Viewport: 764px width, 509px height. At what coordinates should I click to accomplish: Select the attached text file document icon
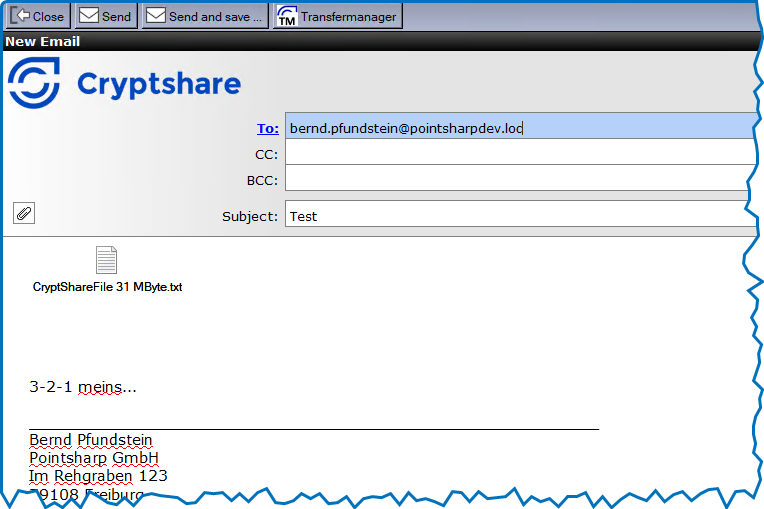pos(106,260)
